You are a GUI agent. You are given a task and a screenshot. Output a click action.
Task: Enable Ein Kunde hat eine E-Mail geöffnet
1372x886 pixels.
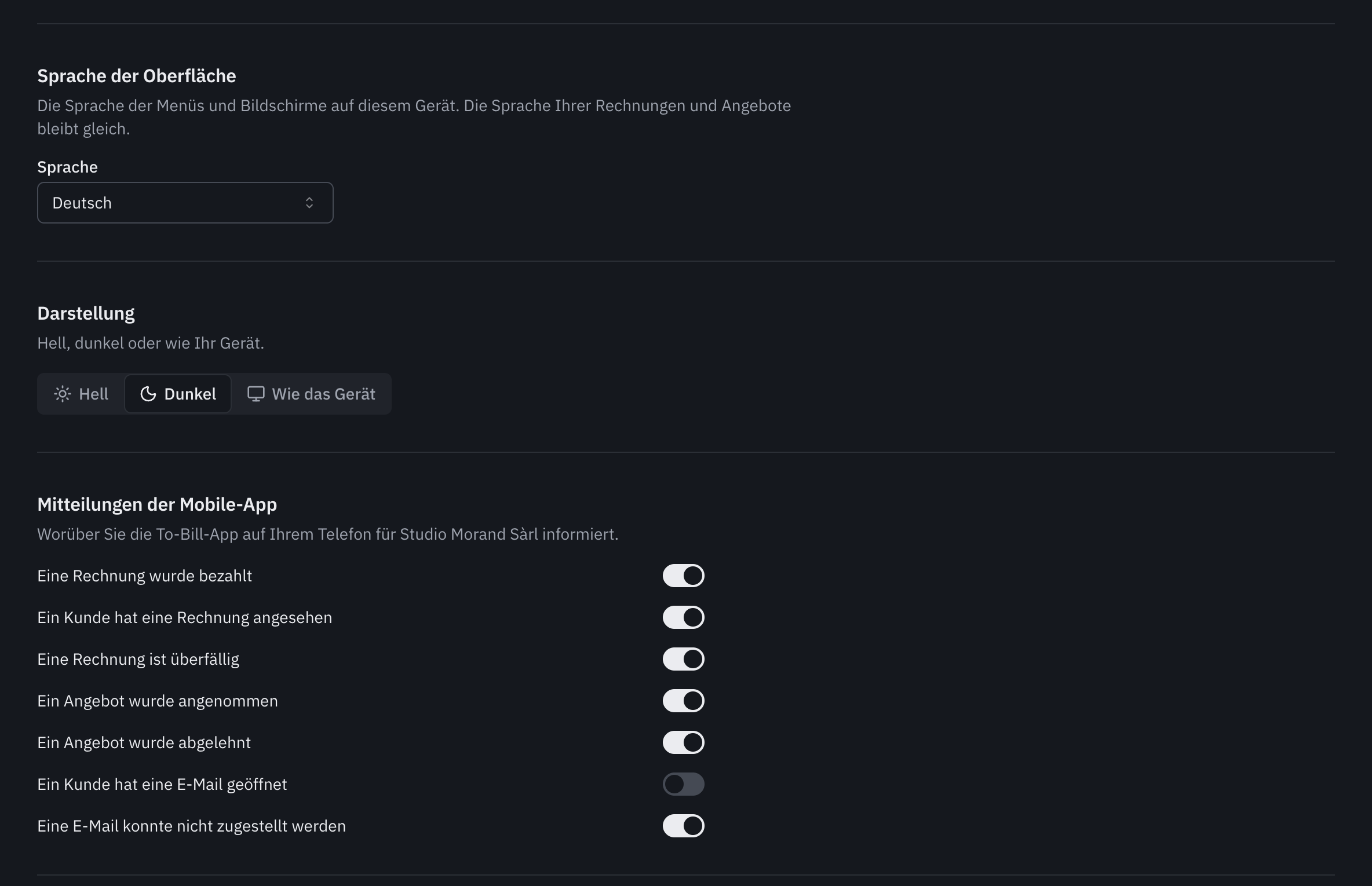point(684,784)
